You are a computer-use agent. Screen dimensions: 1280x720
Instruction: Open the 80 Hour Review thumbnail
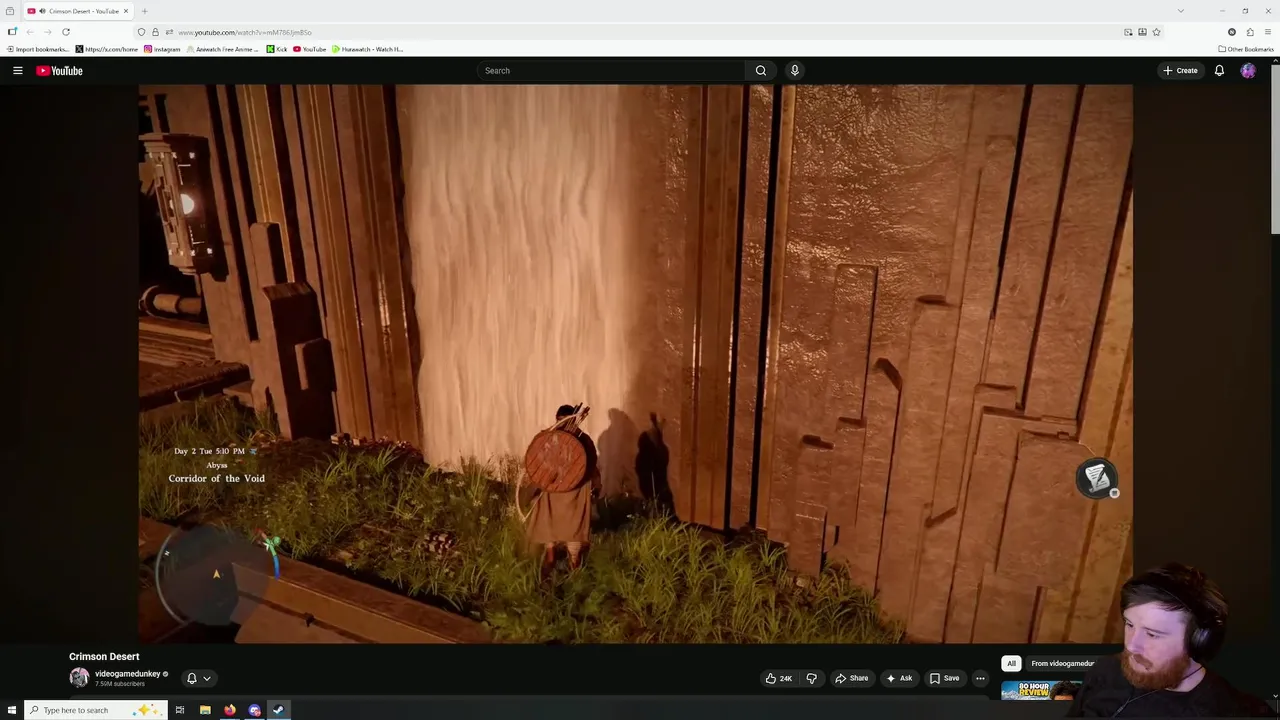pos(1041,690)
